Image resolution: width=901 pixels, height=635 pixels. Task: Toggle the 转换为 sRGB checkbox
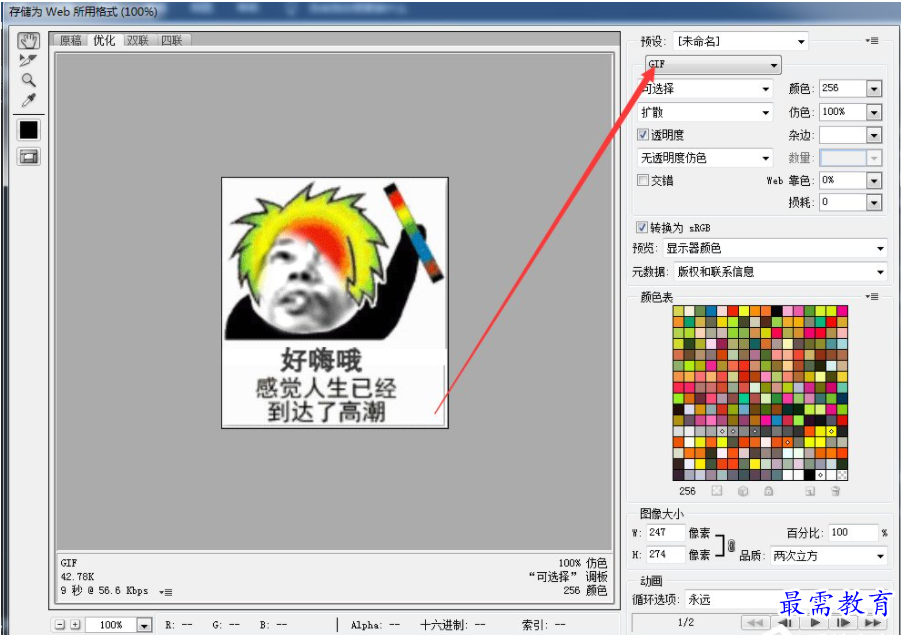tap(641, 227)
